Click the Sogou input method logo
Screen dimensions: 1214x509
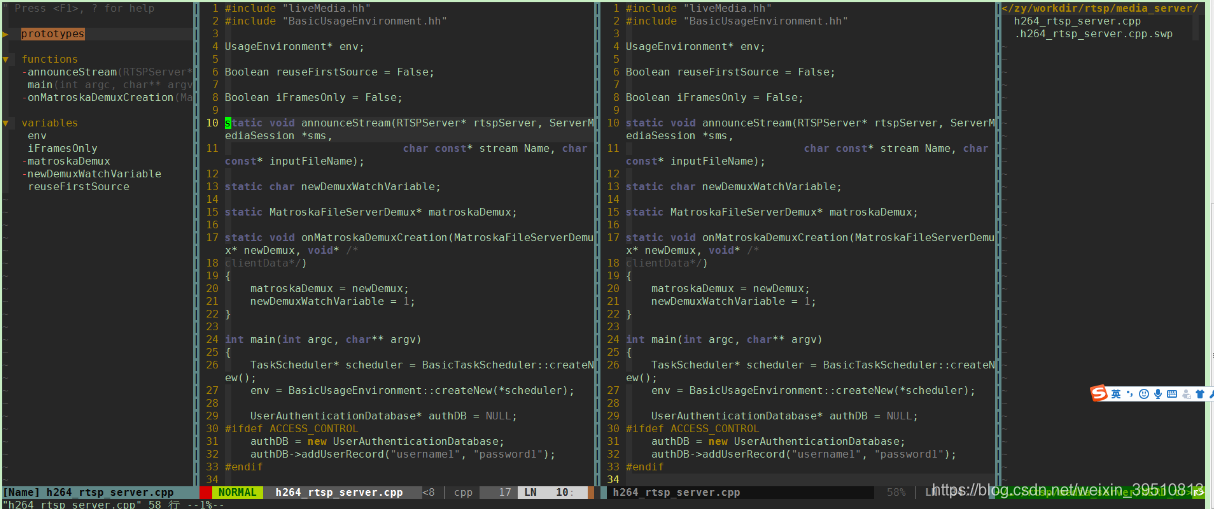[1099, 393]
